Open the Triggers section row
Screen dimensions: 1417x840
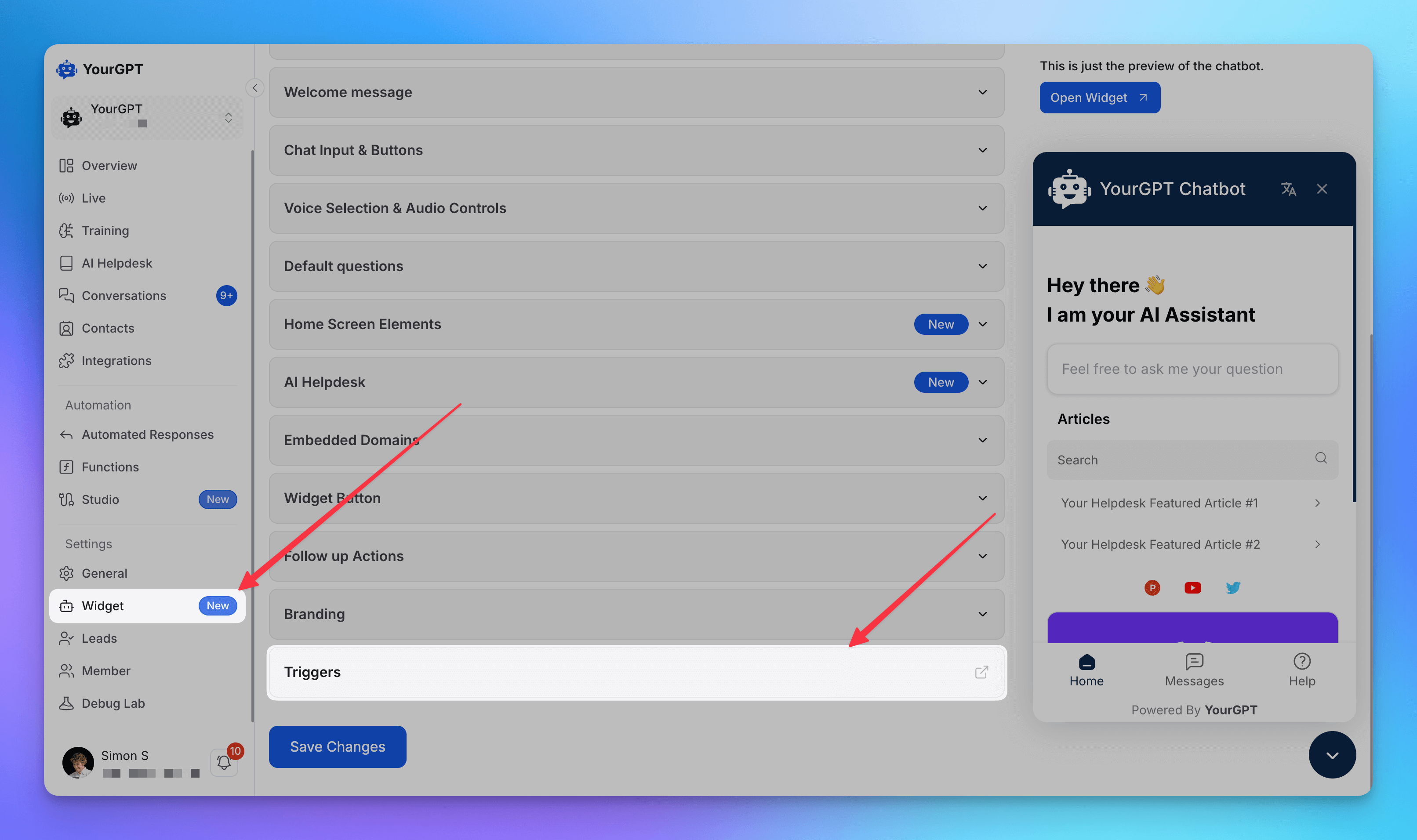pyautogui.click(x=636, y=673)
